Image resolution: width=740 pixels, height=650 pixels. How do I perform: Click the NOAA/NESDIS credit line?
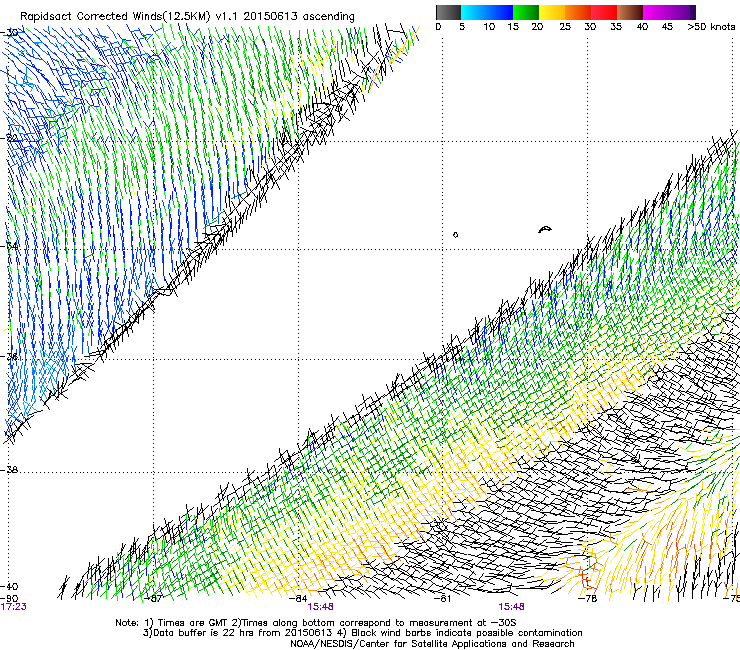432,644
